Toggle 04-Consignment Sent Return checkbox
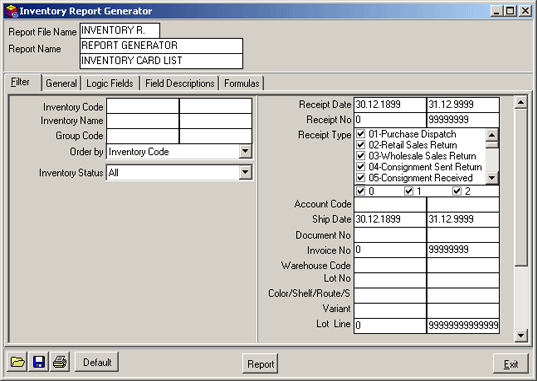The image size is (537, 381). pos(361,167)
